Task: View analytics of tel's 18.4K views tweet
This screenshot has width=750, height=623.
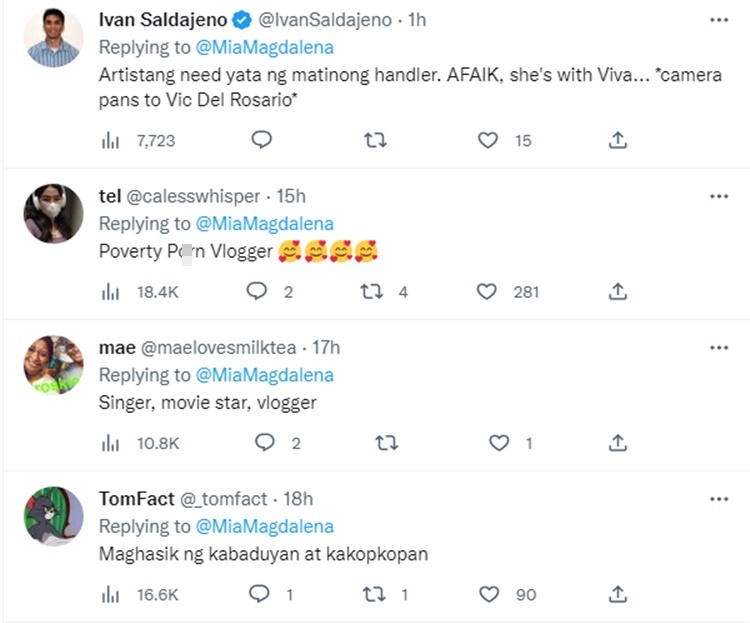Action: click(111, 292)
